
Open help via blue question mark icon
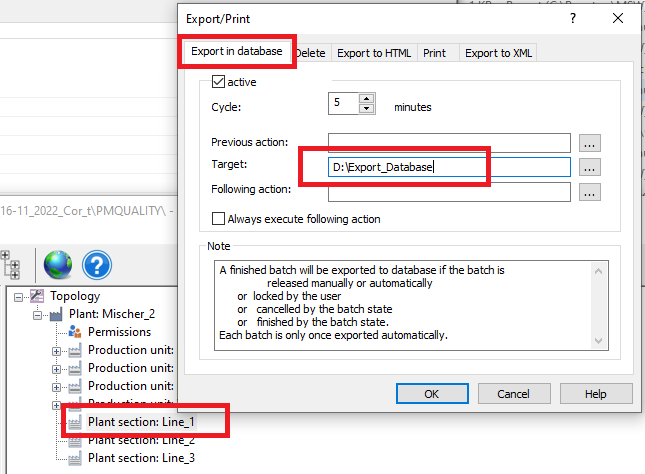pos(97,265)
